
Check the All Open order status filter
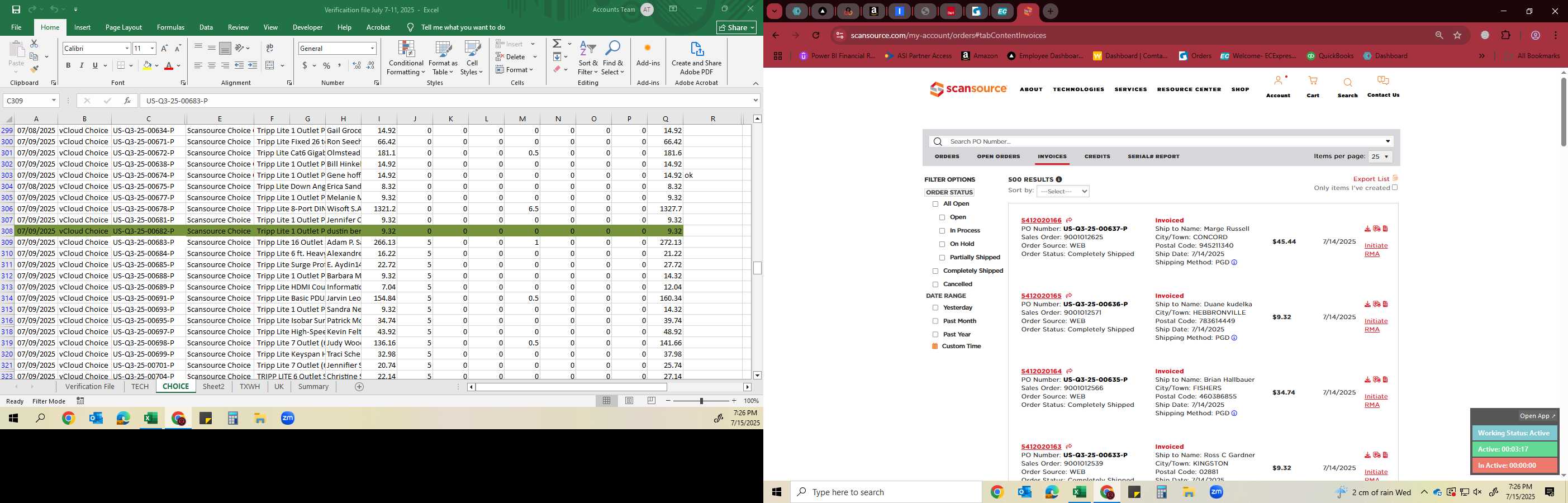(935, 204)
